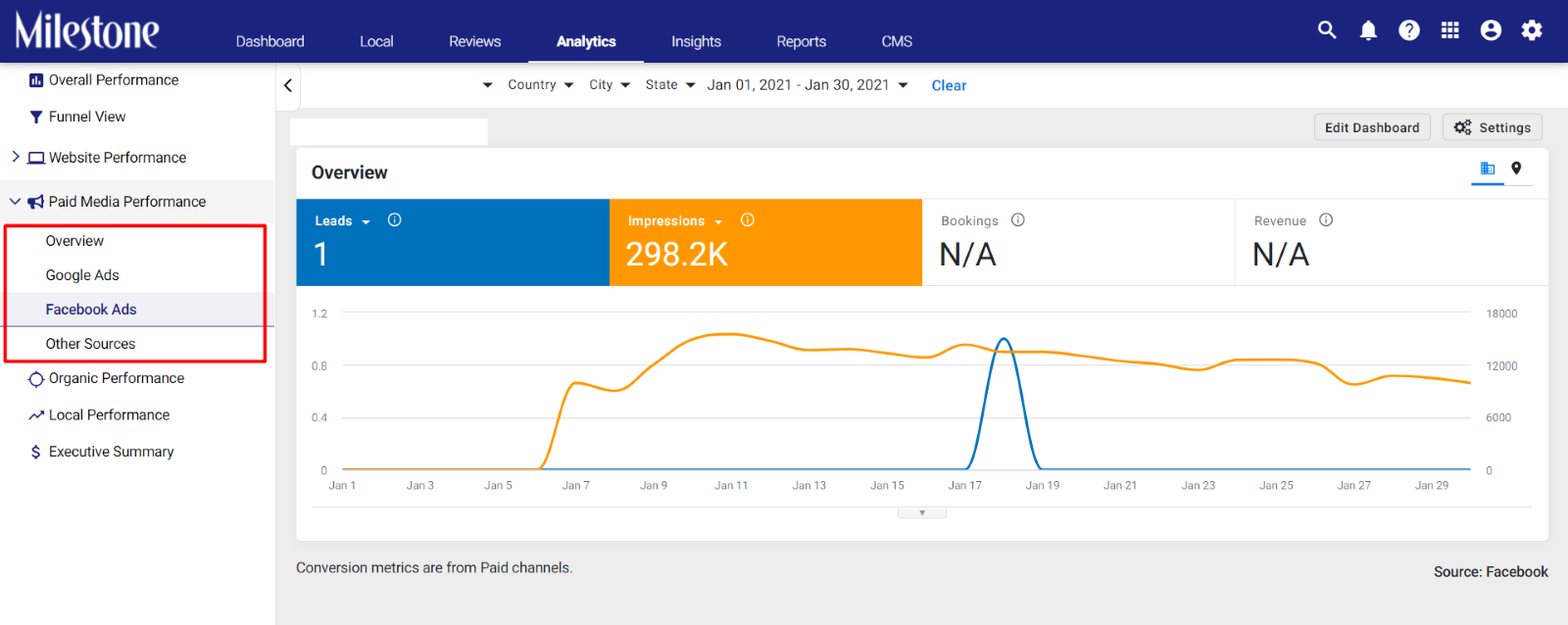
Task: Expand the Website Performance tree item
Action: (16, 157)
